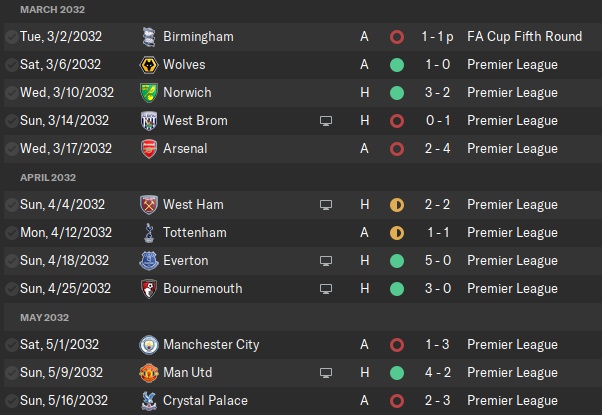Click the red loss indicator for Crystal Palace
602x415 pixels.
(x=397, y=401)
